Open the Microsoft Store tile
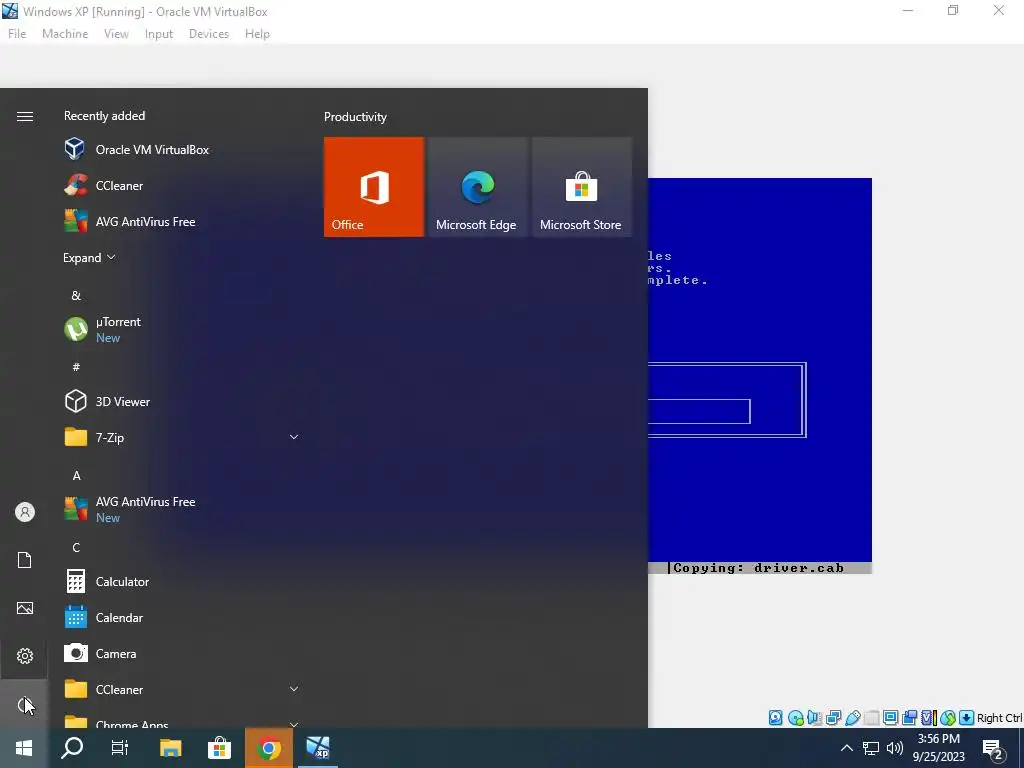1024x768 pixels. [581, 187]
